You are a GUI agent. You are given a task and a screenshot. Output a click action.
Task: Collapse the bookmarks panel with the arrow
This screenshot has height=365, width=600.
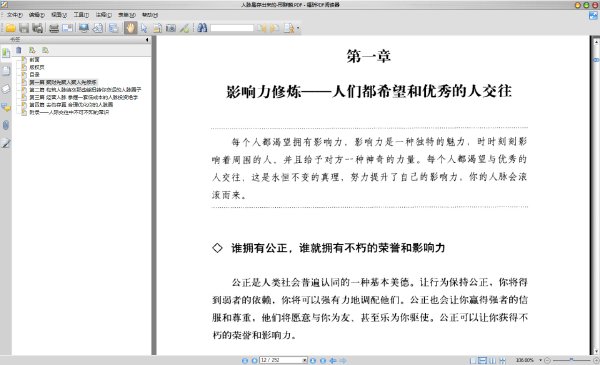[x=147, y=39]
